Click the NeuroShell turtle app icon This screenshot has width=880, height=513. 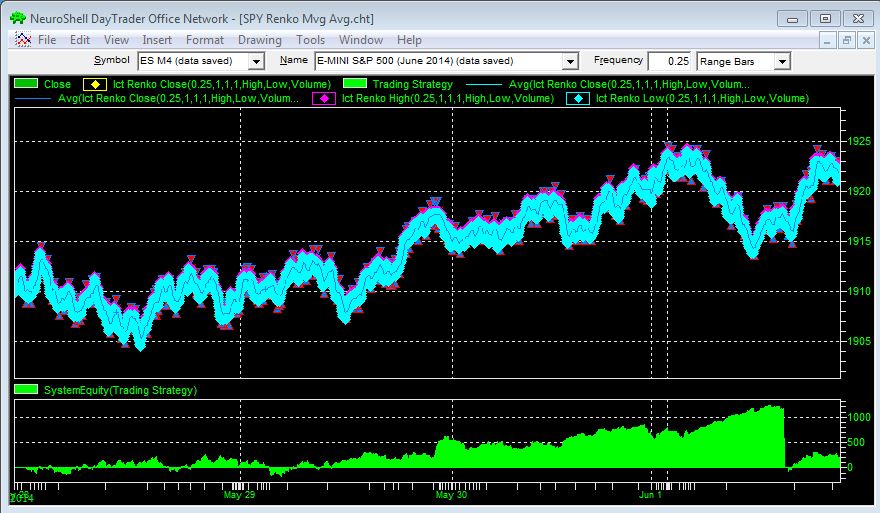click(17, 18)
